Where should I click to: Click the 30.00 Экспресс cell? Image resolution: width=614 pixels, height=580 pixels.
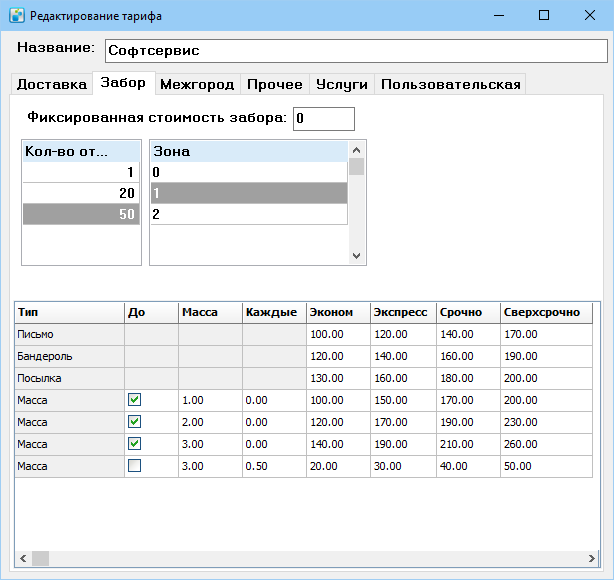click(403, 466)
